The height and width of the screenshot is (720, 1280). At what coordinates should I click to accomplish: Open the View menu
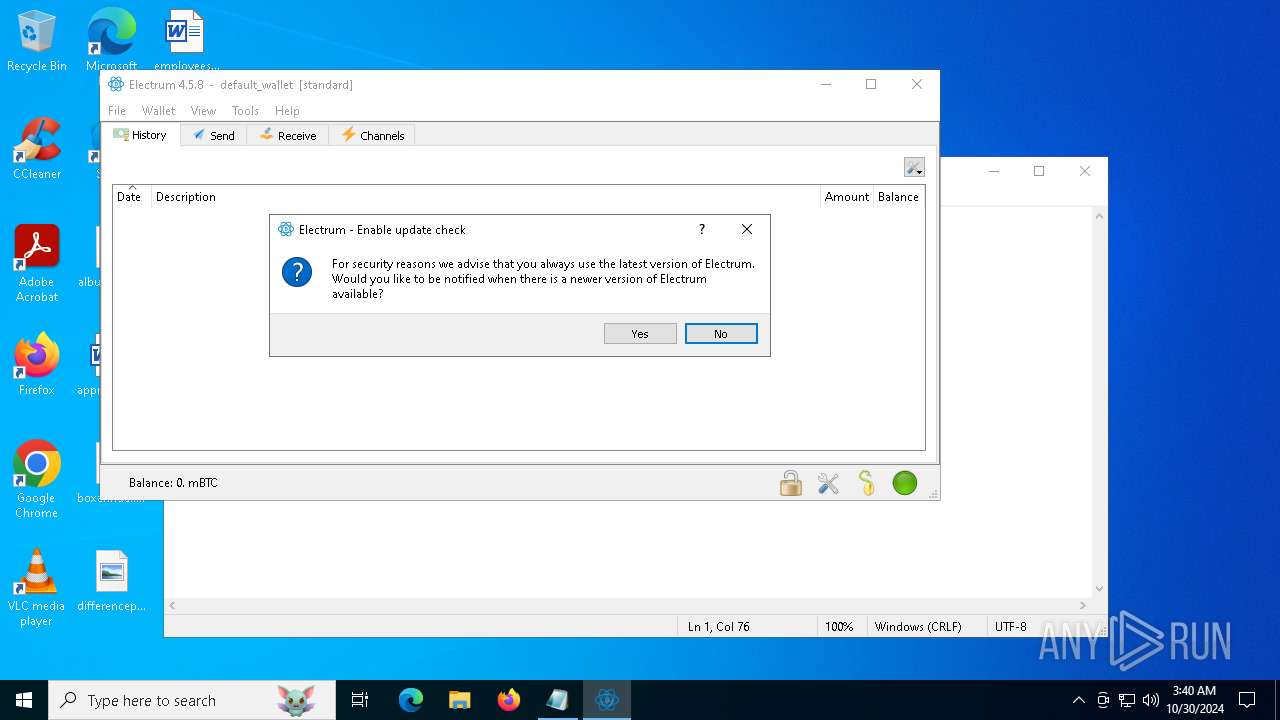tap(203, 111)
